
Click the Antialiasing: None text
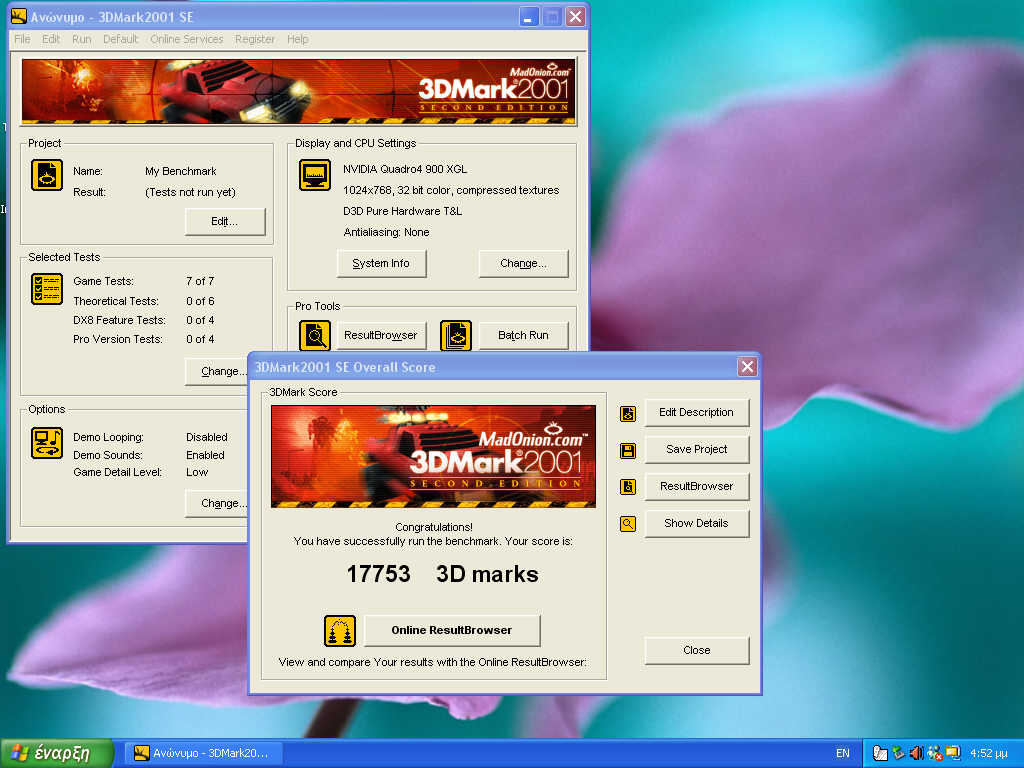point(386,232)
